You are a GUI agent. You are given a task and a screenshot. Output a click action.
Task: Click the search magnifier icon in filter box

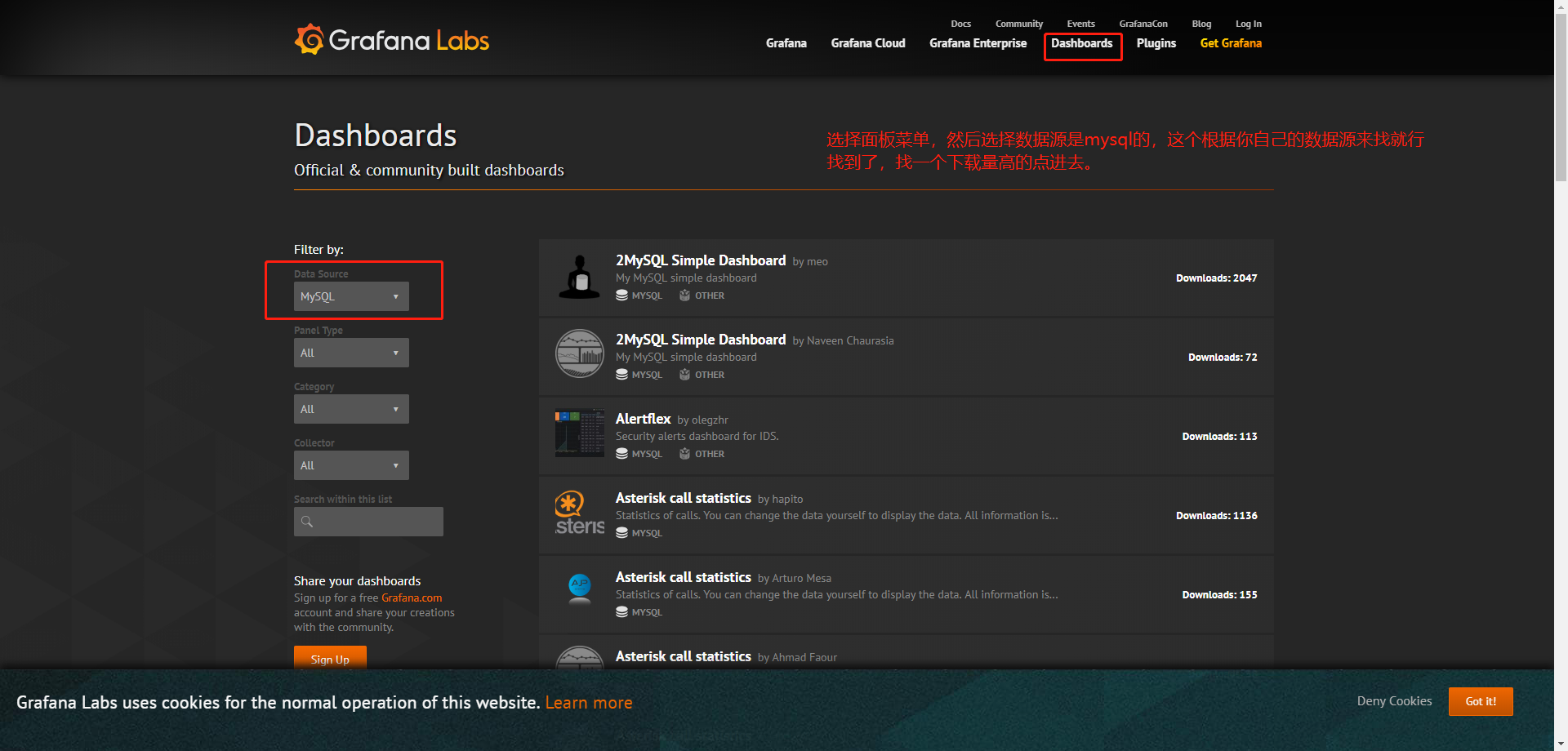[307, 522]
